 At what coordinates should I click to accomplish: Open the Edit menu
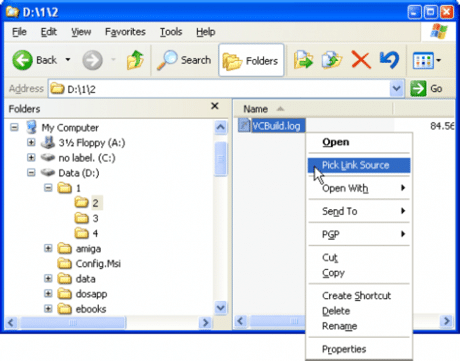[x=49, y=32]
